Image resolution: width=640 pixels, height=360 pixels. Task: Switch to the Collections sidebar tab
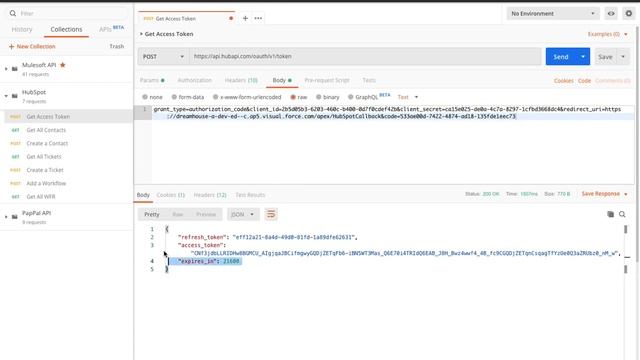click(x=66, y=29)
